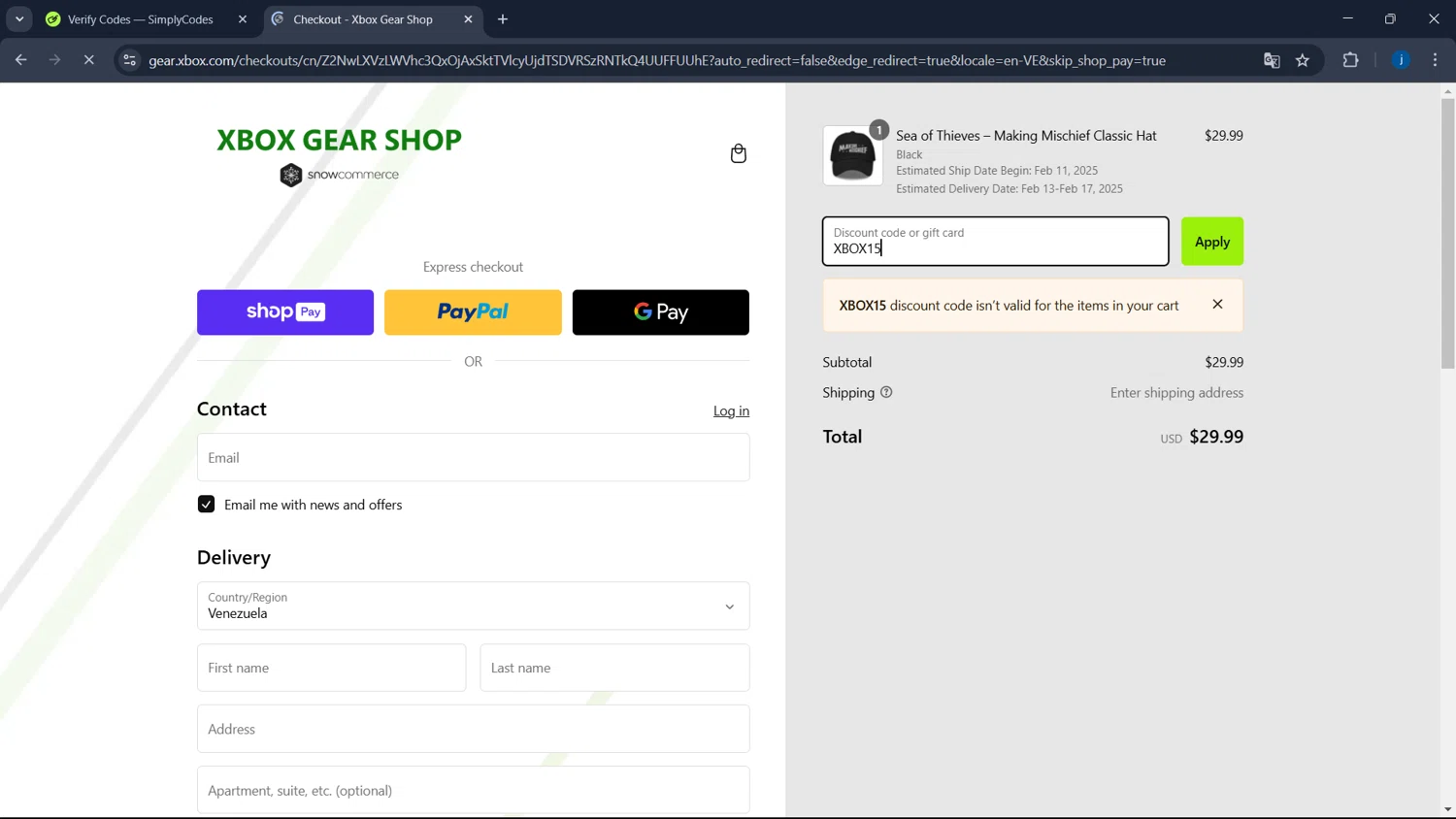The image size is (1456, 819).
Task: Click the Estimated Delivery Date text
Action: pyautogui.click(x=1009, y=188)
